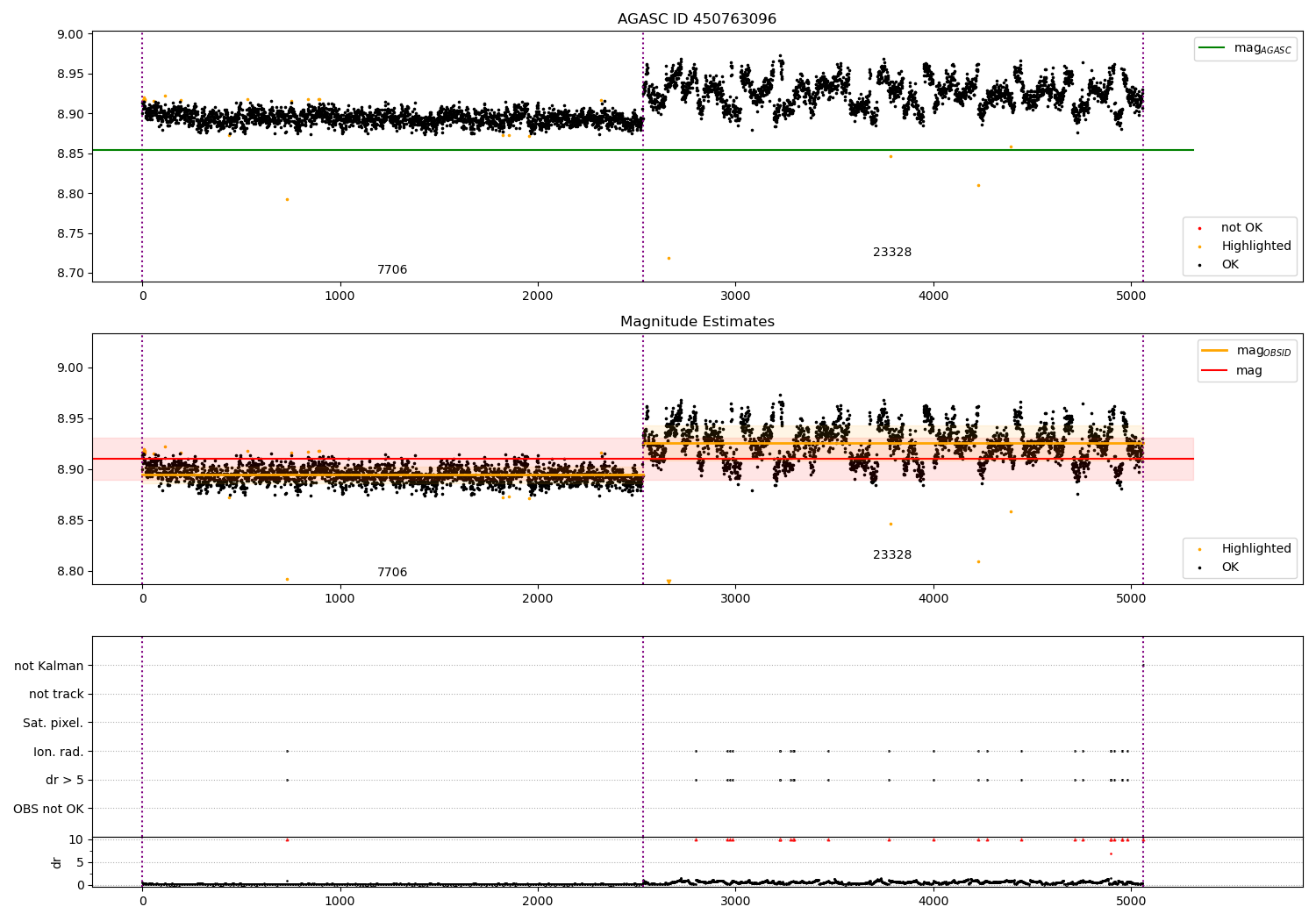
Task: Click the 8.70 y-axis tick label
Action: coord(69,274)
